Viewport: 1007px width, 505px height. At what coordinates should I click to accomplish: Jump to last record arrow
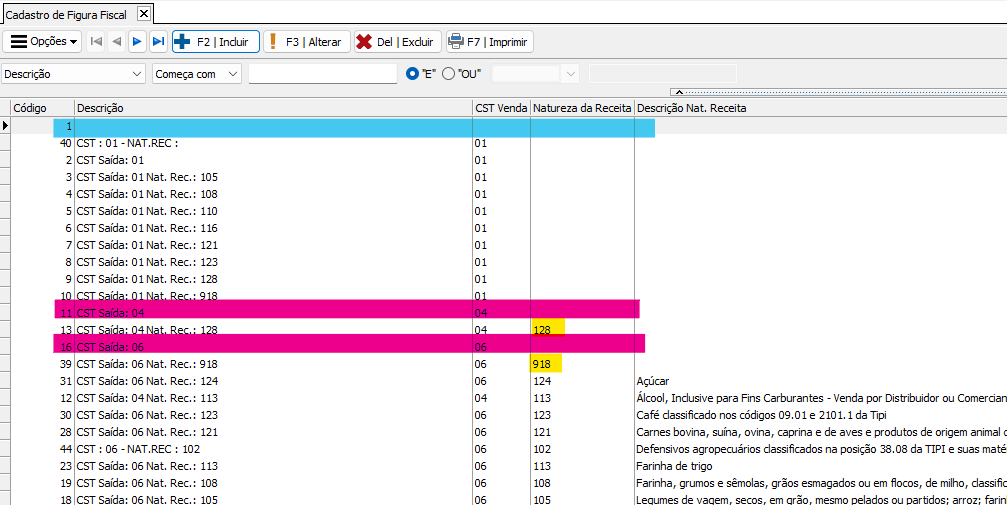click(x=158, y=42)
